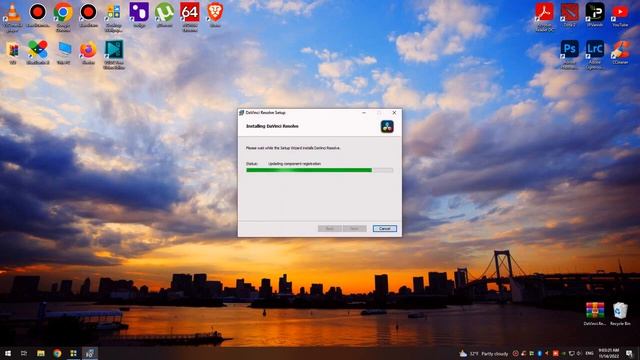This screenshot has height=360, width=640.
Task: Open the Recycle Bin
Action: coord(620,313)
